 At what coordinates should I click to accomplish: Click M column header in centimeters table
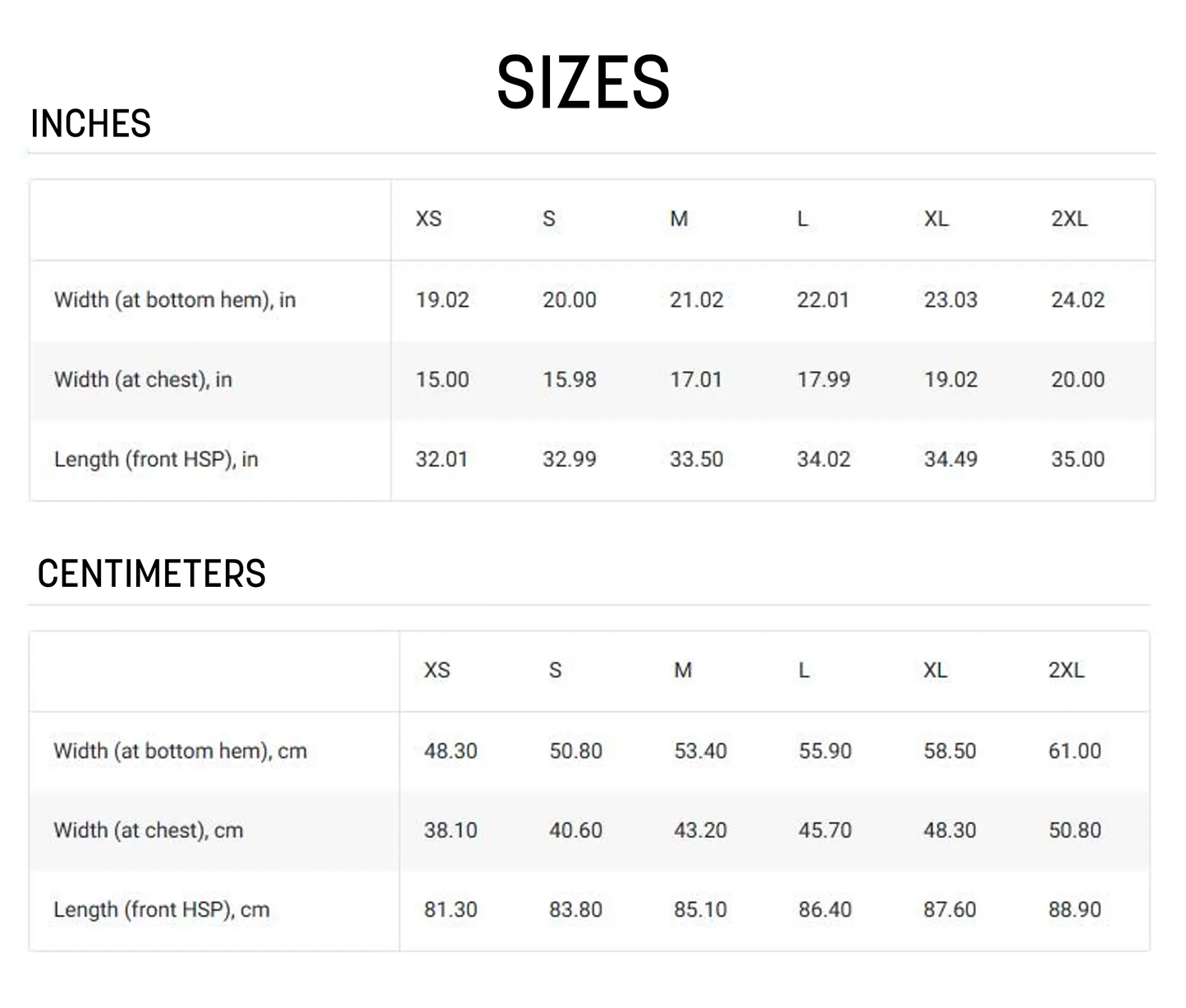683,671
